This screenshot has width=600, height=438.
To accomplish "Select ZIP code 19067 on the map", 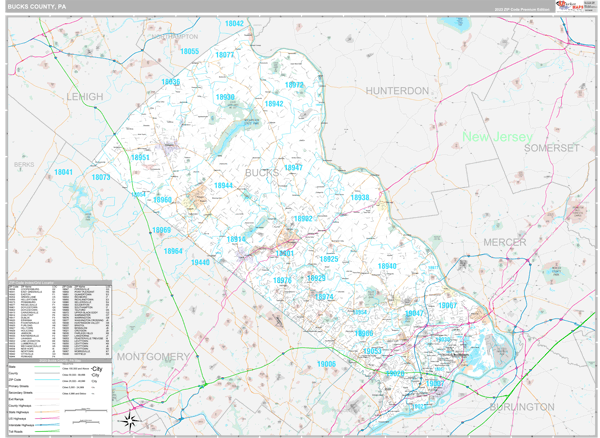I will click(x=447, y=305).
